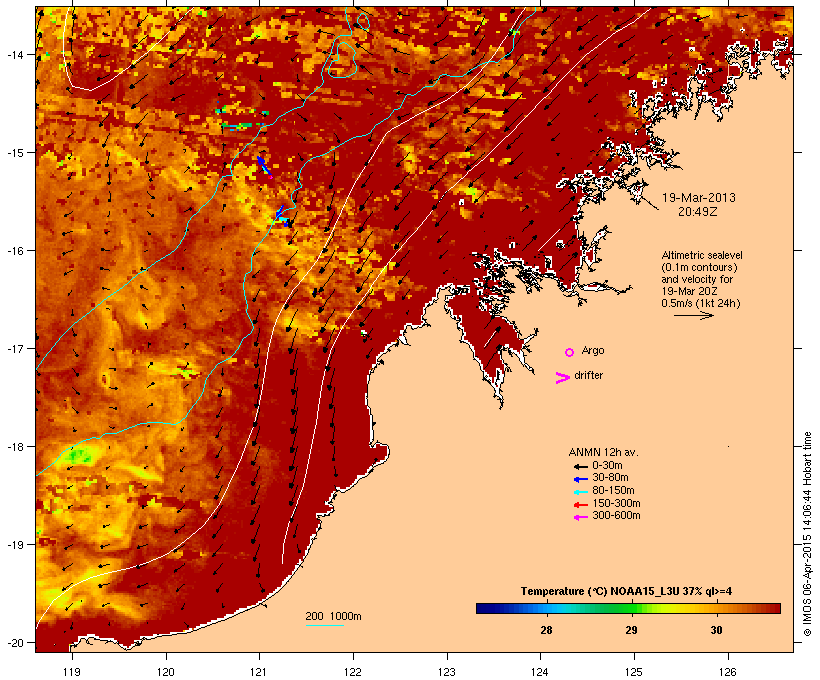This screenshot has height=680, width=820.
Task: Click the '200 1000m' isobath label
Action: pos(333,616)
